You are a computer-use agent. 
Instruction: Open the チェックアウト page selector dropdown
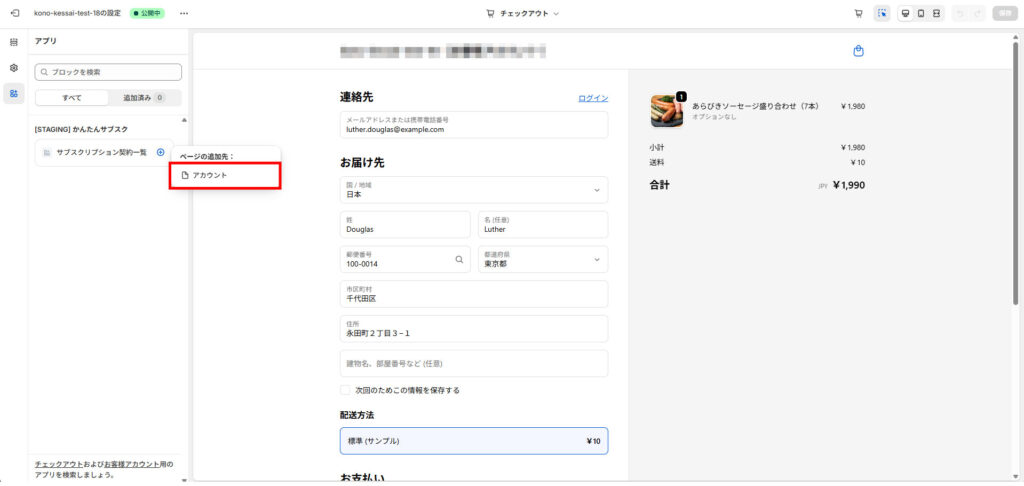pyautogui.click(x=522, y=14)
